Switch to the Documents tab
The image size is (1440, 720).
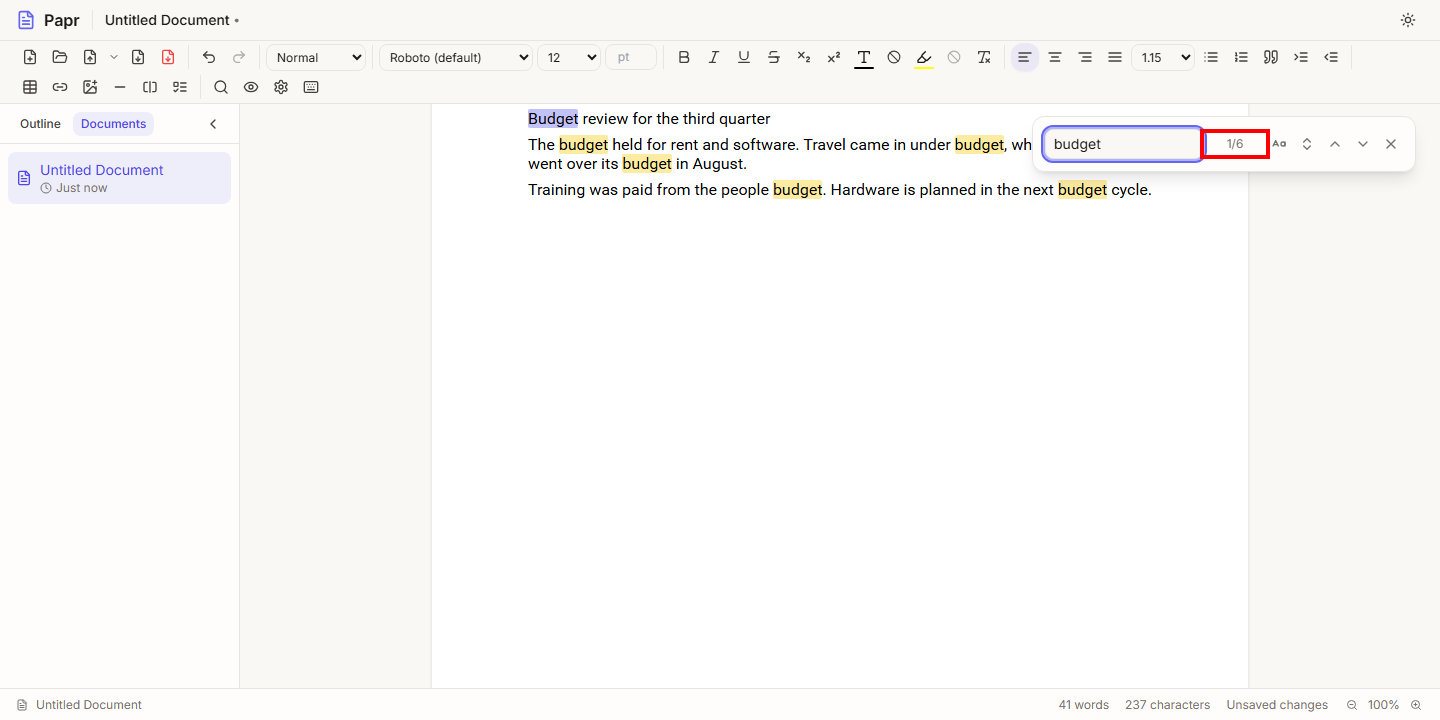coord(113,124)
